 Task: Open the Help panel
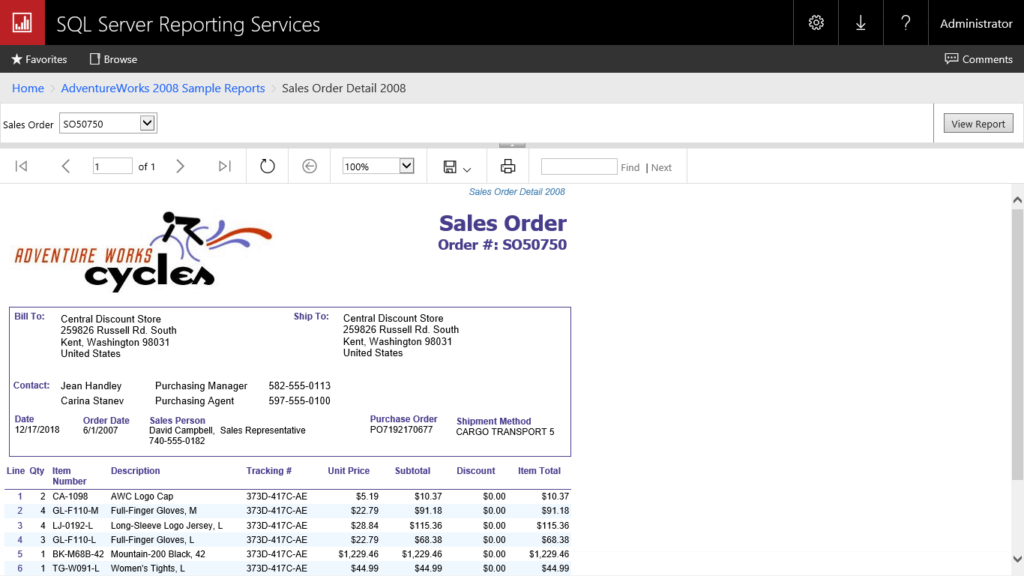905,22
